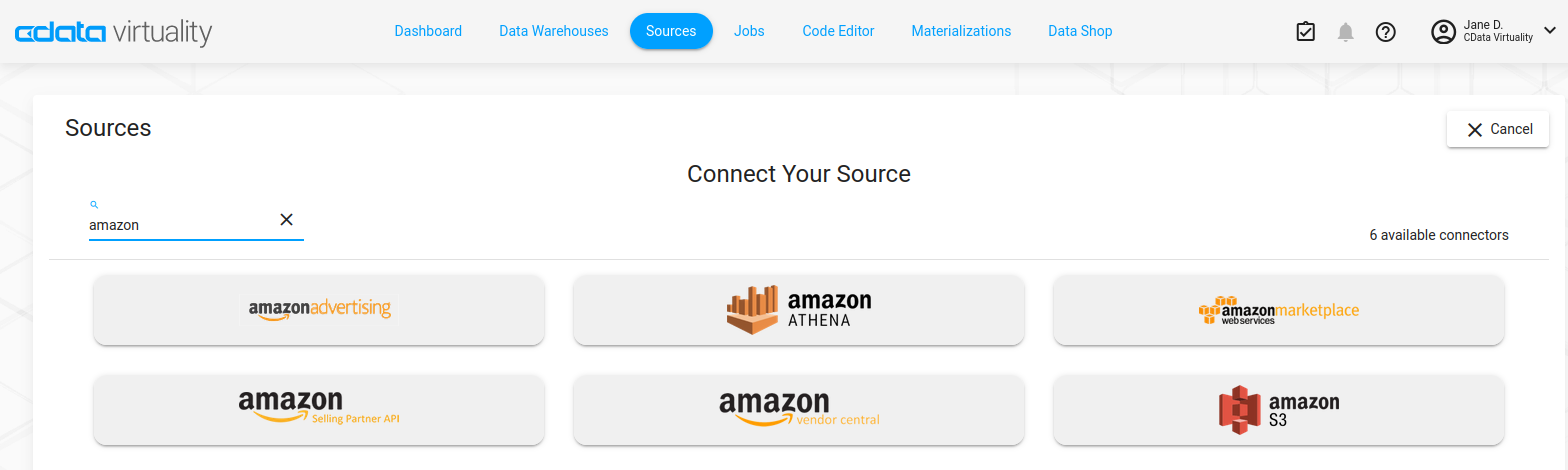Pick the Amazon S3 connector
Image resolution: width=1568 pixels, height=470 pixels.
pyautogui.click(x=1278, y=410)
